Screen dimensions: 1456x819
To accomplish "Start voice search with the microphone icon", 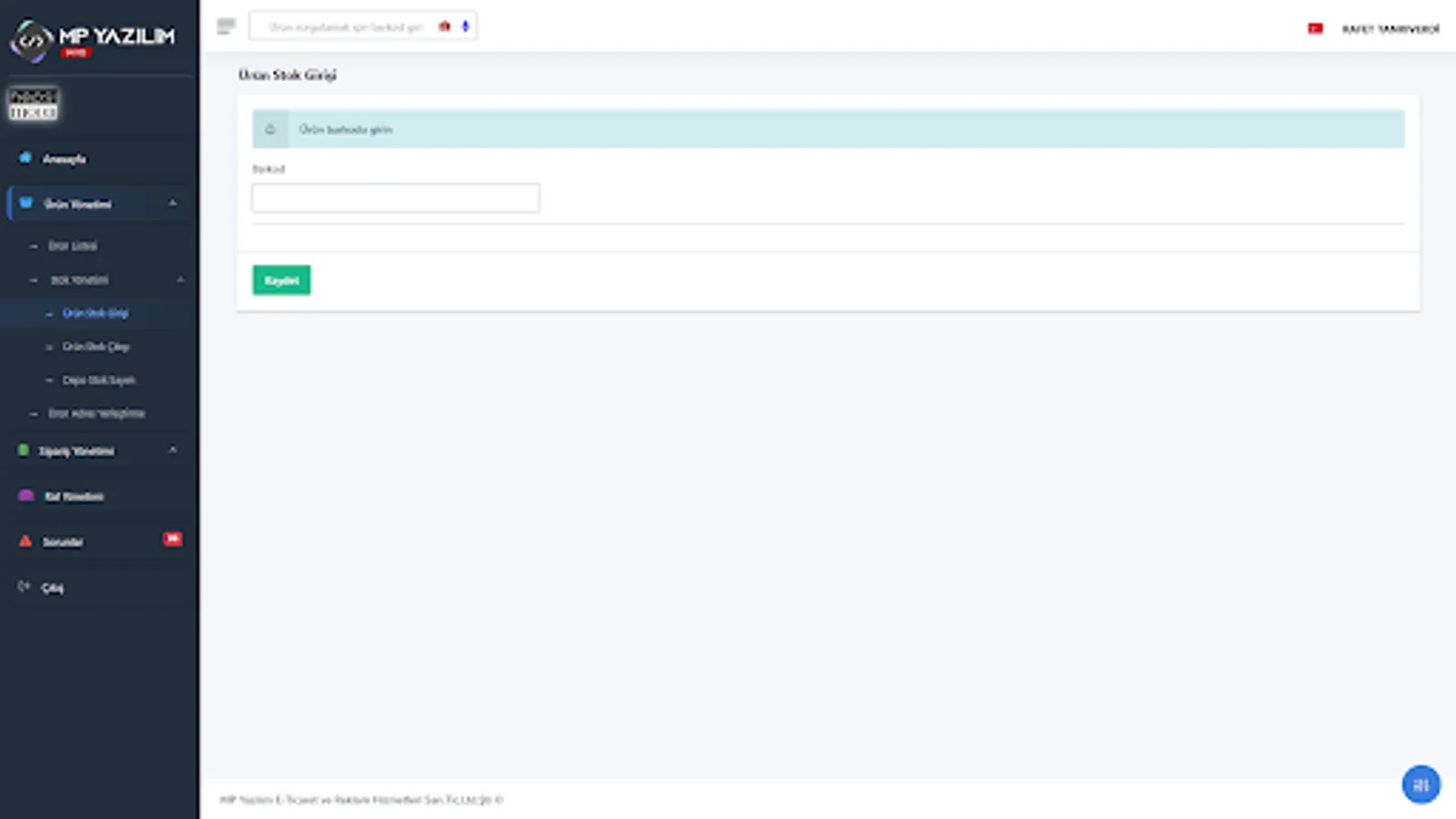I will [464, 25].
